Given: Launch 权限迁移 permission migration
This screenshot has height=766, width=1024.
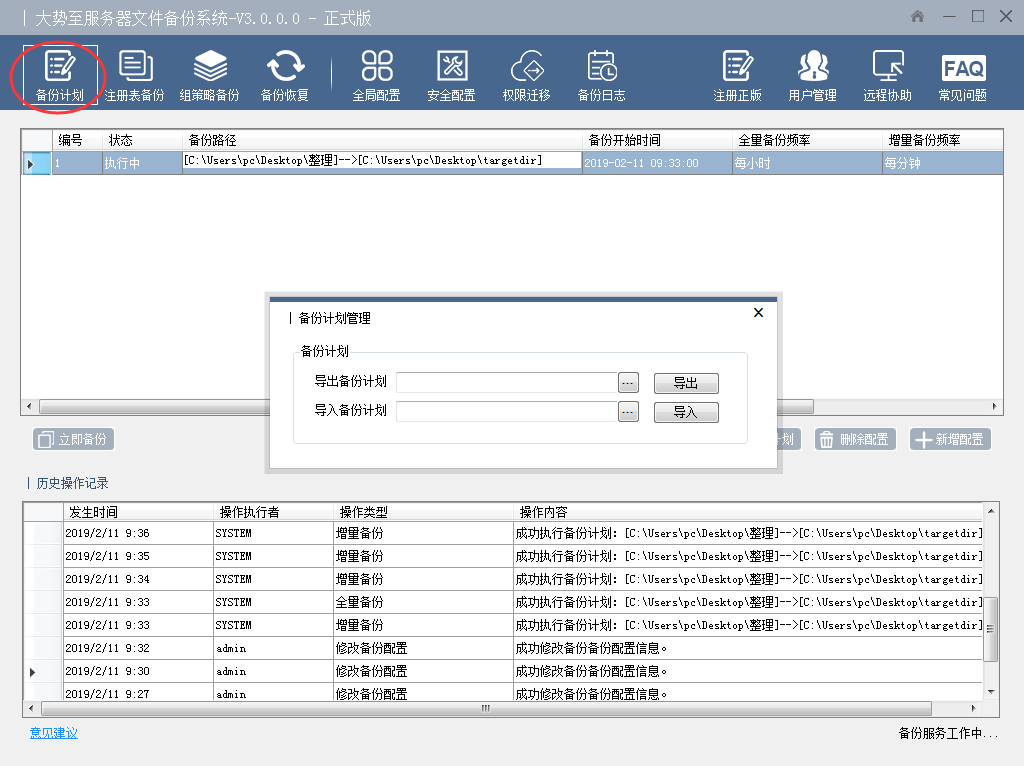Looking at the screenshot, I should coord(526,76).
